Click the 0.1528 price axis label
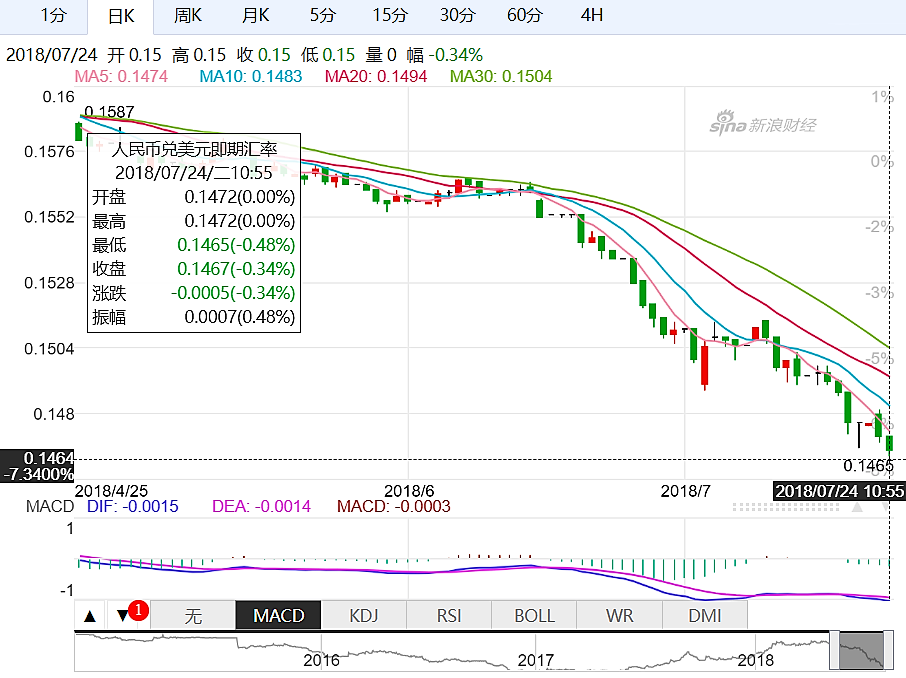 click(49, 283)
